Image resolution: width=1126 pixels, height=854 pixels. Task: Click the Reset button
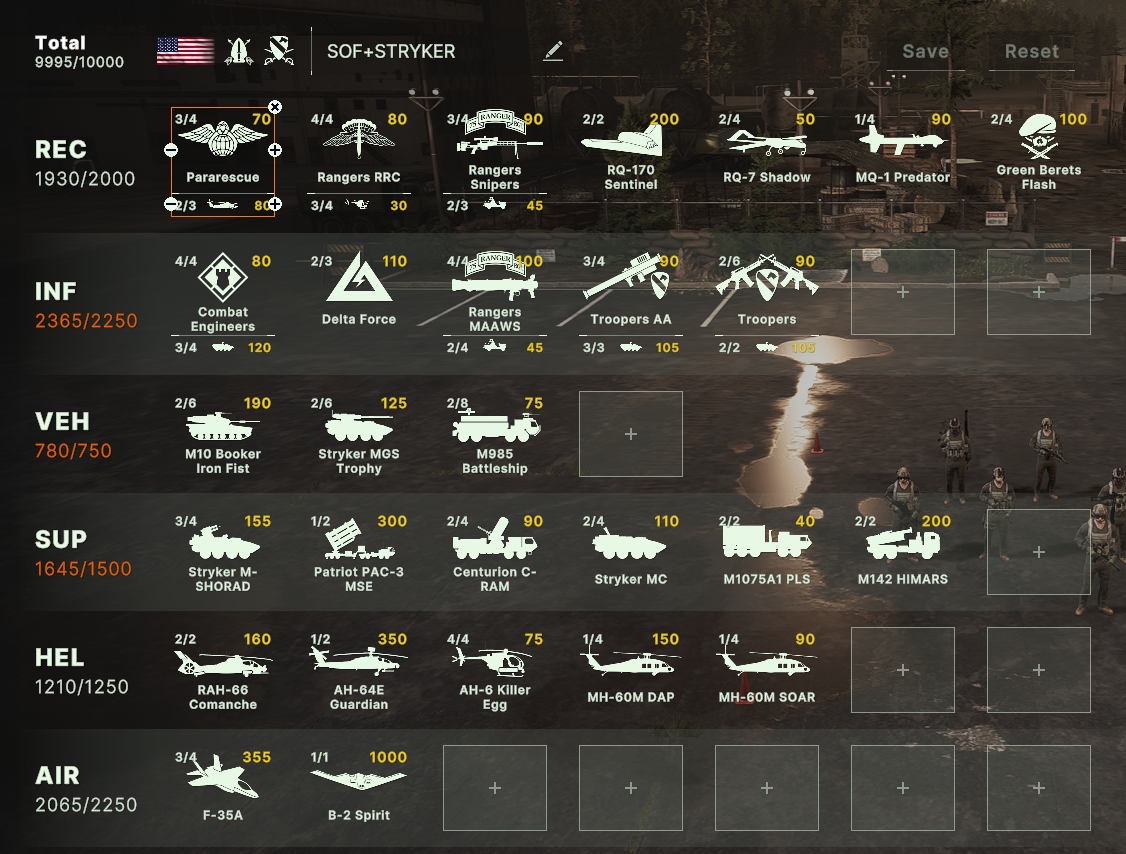[x=1031, y=52]
